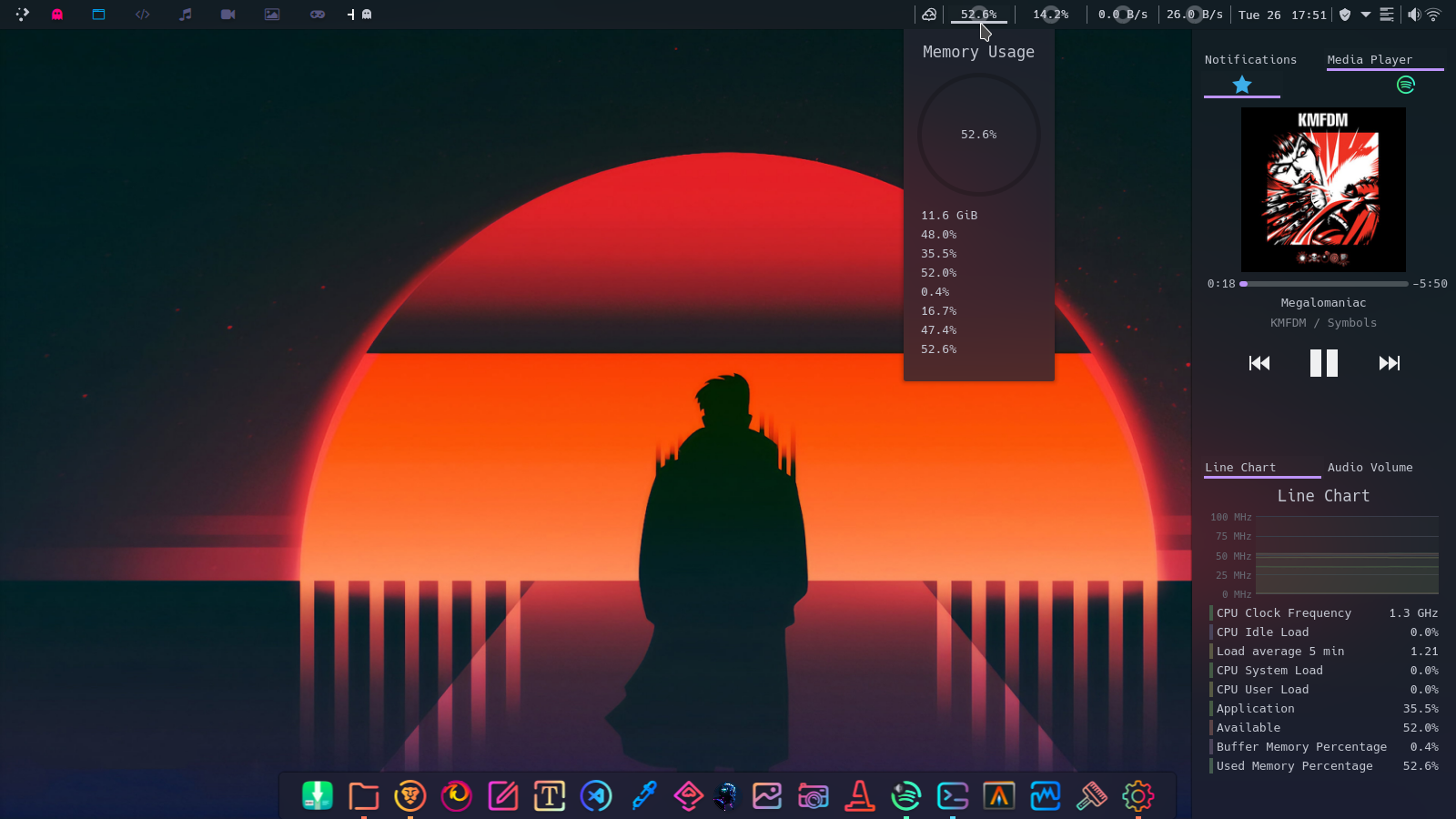This screenshot has width=1456, height=819.
Task: Click the shield security tray icon
Action: coord(1345,15)
